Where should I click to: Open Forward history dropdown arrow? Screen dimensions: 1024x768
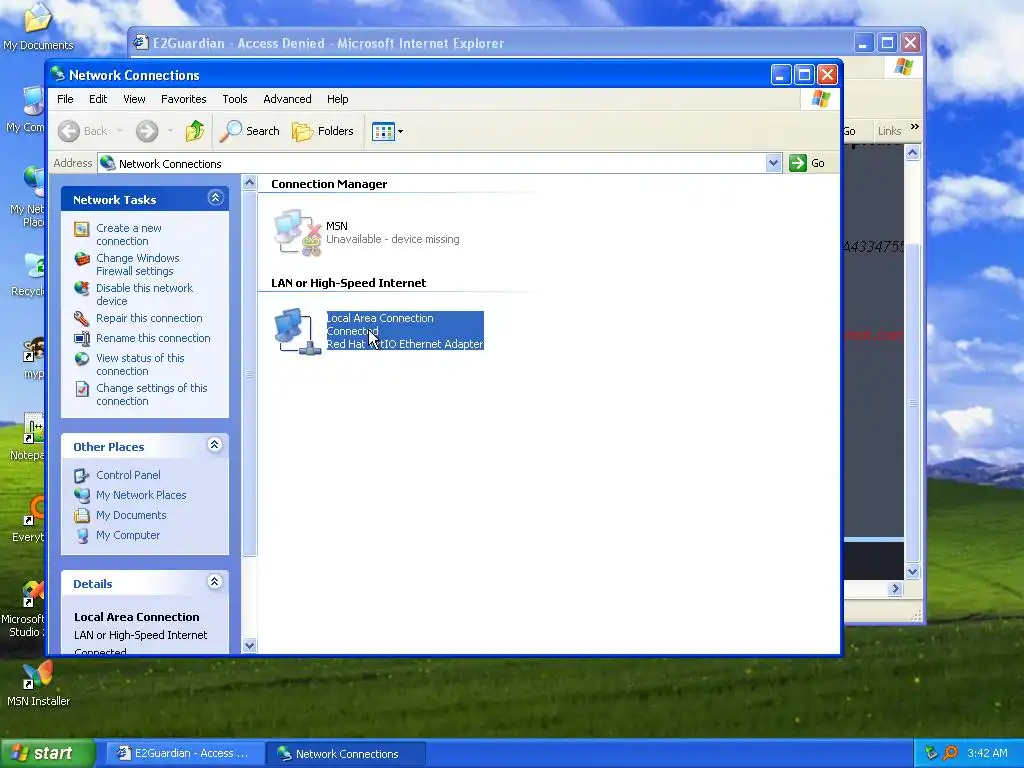coord(170,131)
